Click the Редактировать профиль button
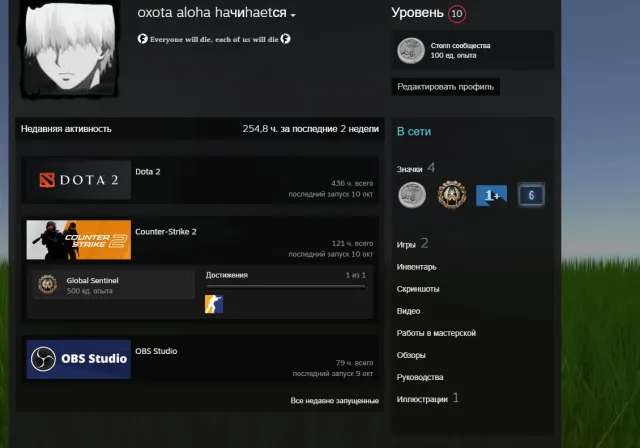The width and height of the screenshot is (640, 448). 445,87
